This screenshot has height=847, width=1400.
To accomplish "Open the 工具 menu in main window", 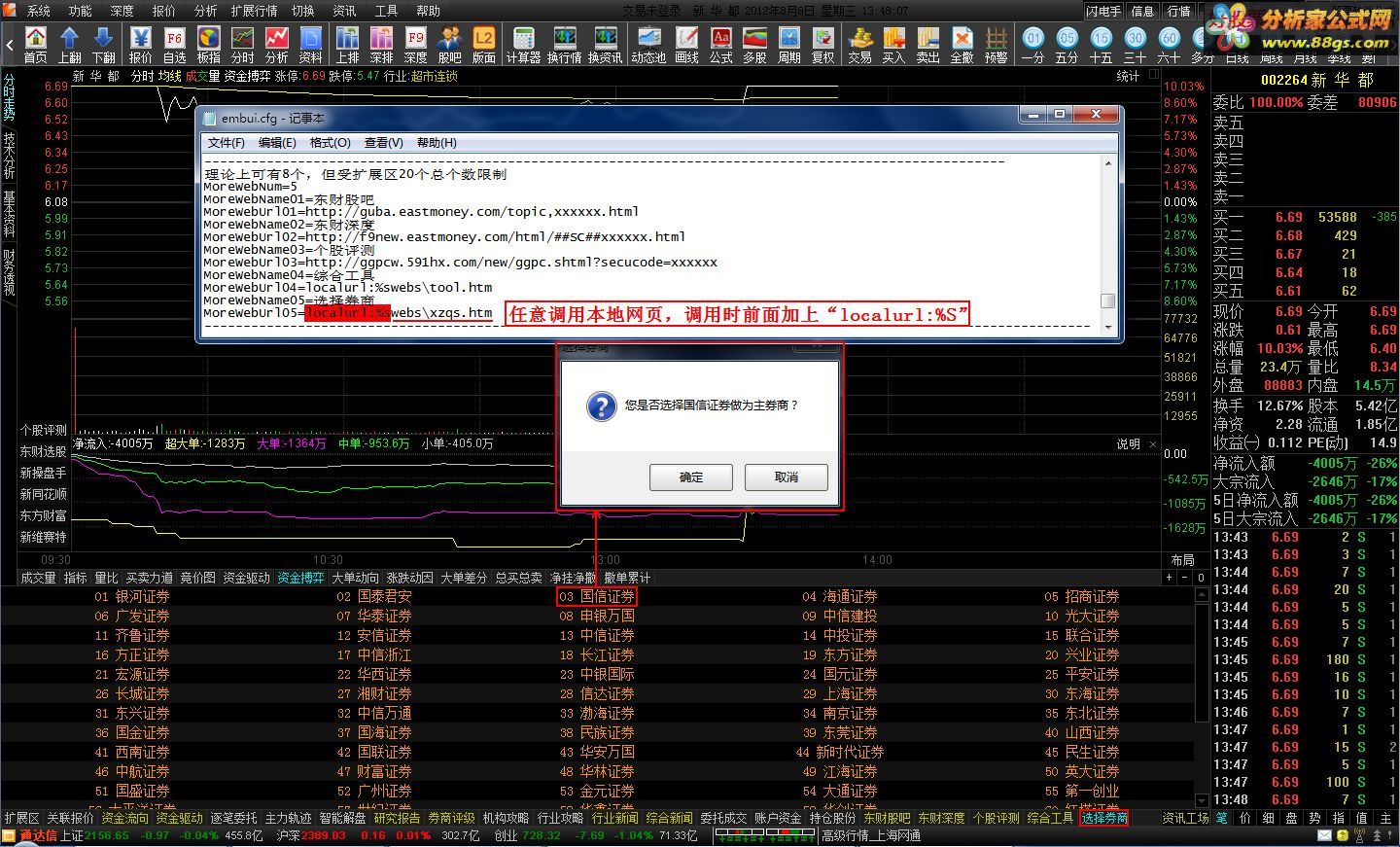I will [x=386, y=11].
